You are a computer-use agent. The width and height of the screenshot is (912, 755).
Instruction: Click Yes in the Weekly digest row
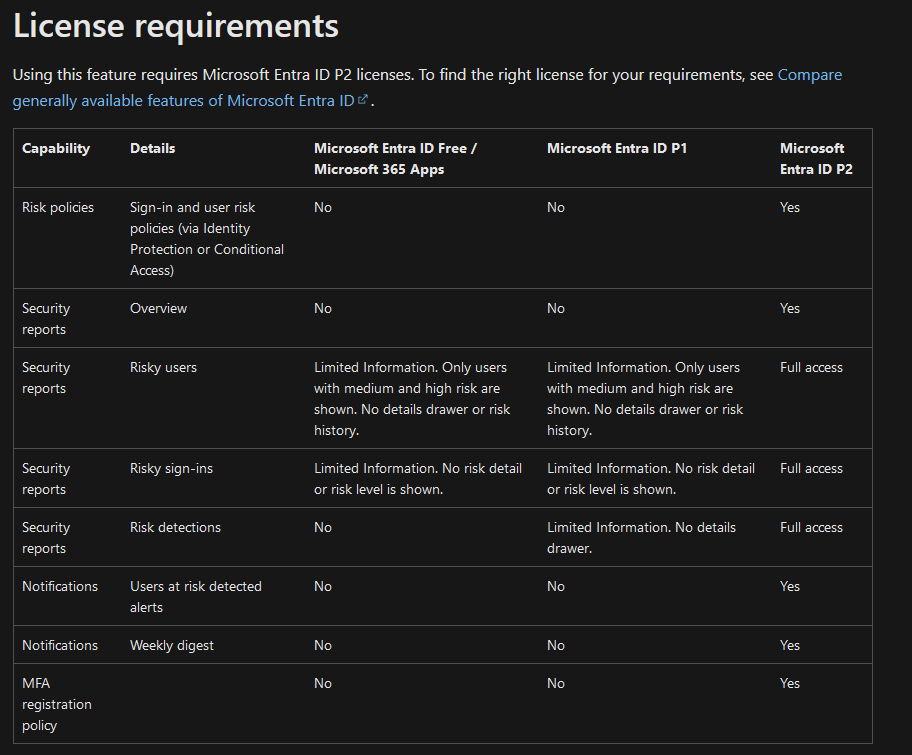point(790,645)
